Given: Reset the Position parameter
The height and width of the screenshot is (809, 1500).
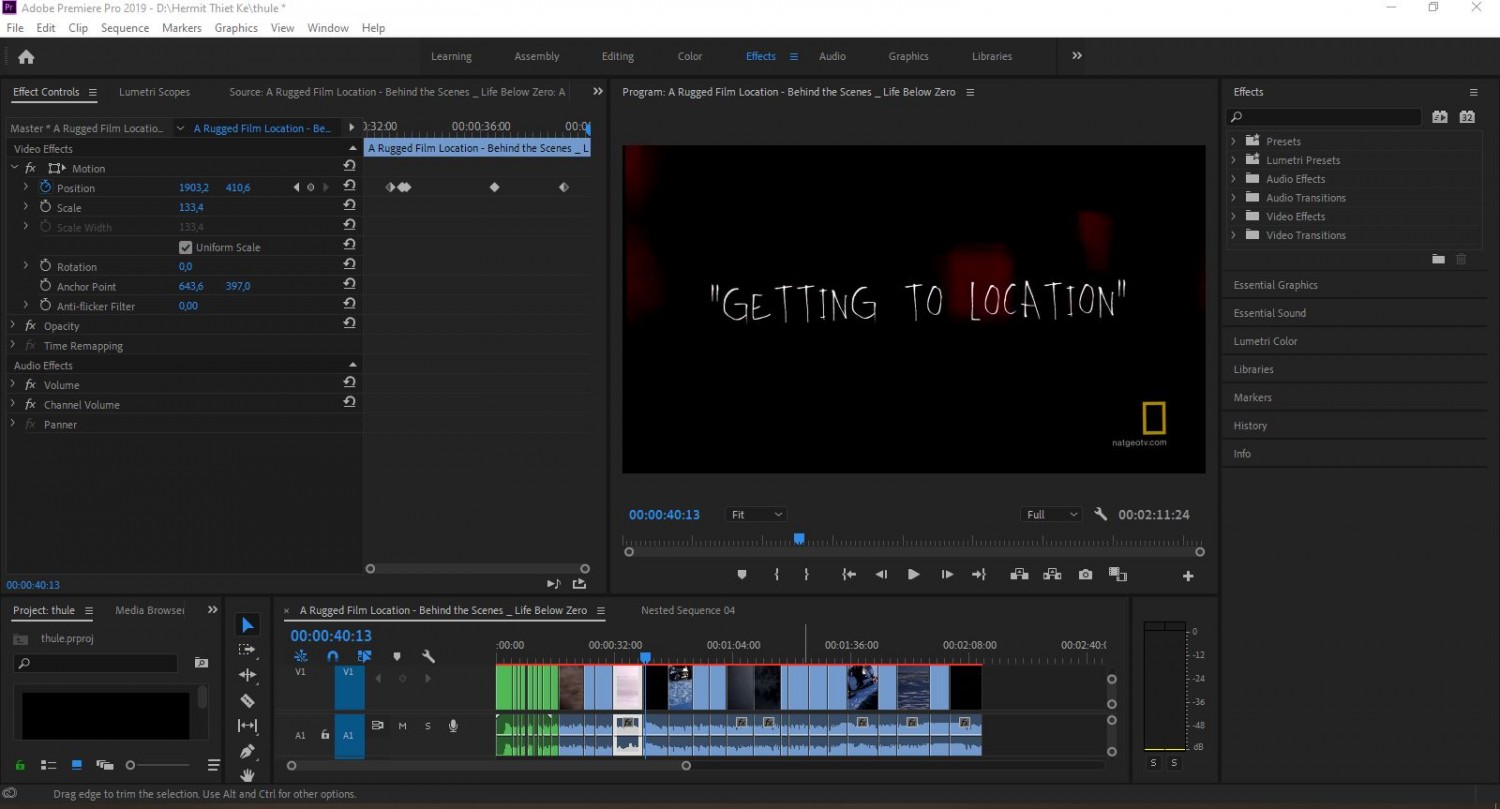Looking at the screenshot, I should (x=349, y=187).
